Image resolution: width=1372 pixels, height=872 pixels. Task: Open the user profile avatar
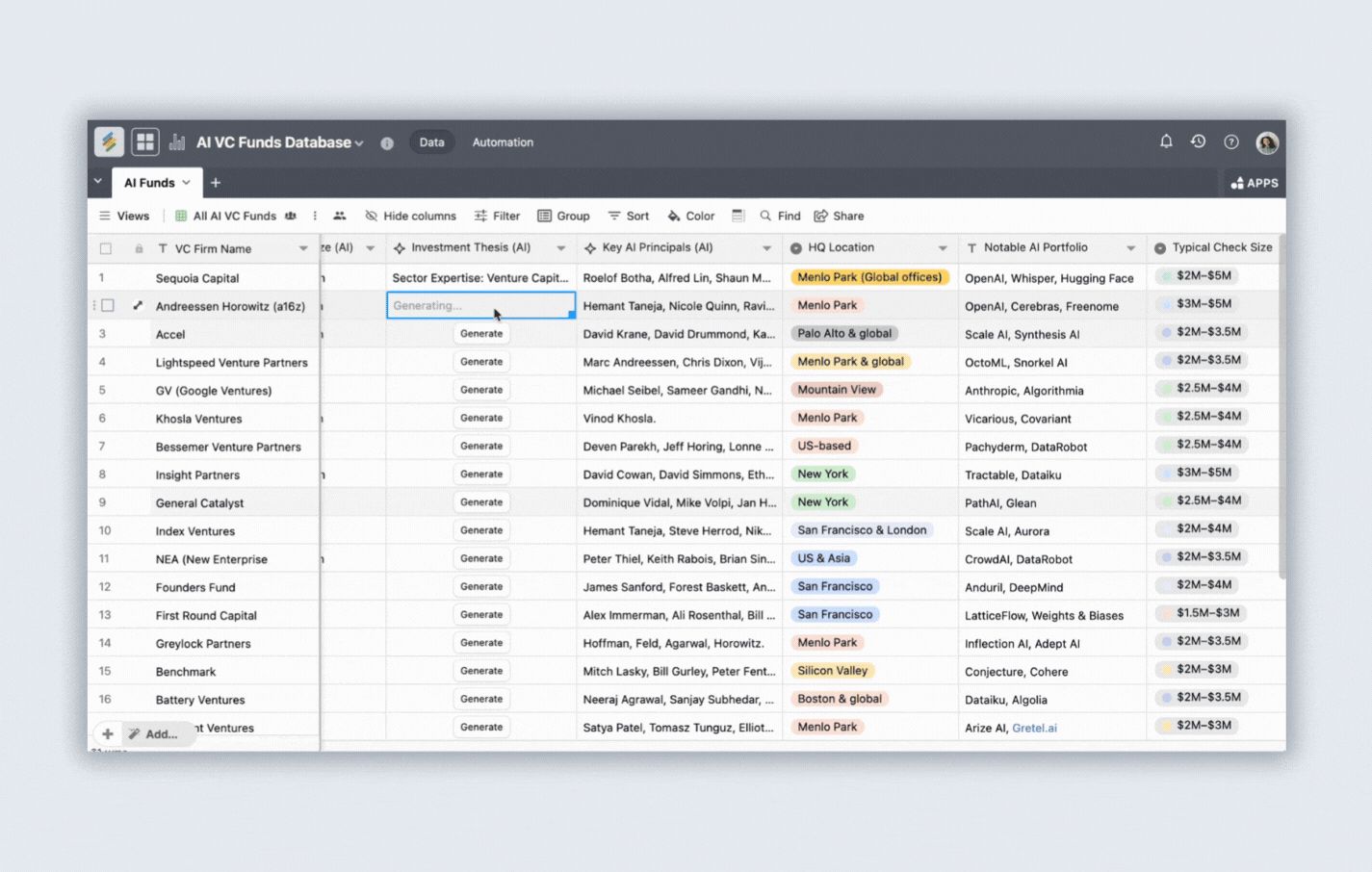(x=1267, y=142)
